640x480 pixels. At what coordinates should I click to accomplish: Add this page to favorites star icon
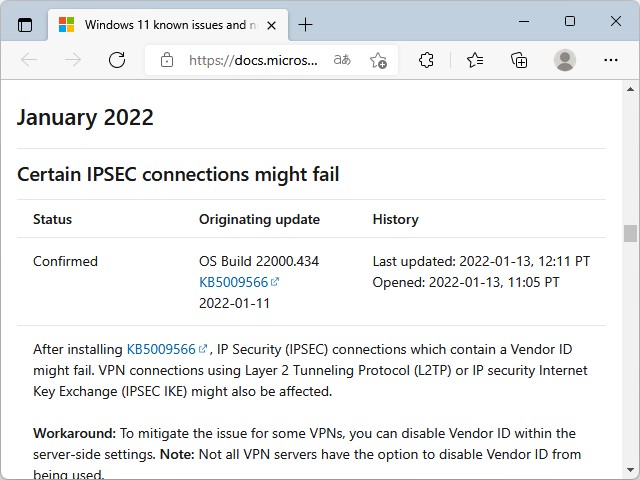pos(378,60)
